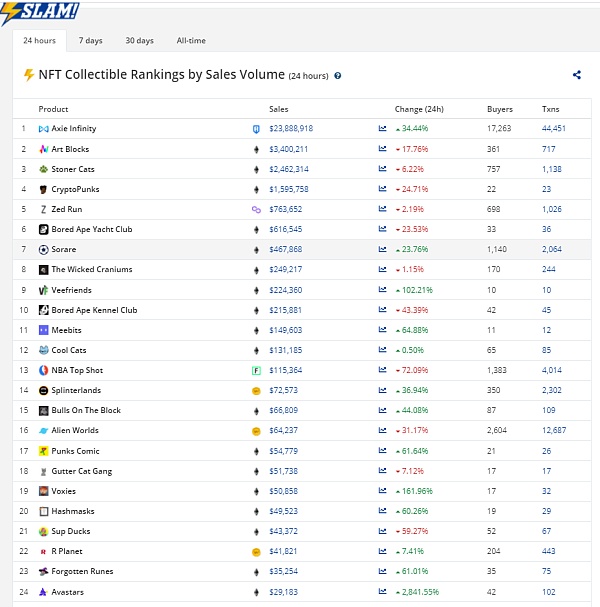The image size is (600, 607).
Task: Open NBA Top Shot chart icon
Action: pyautogui.click(x=382, y=370)
